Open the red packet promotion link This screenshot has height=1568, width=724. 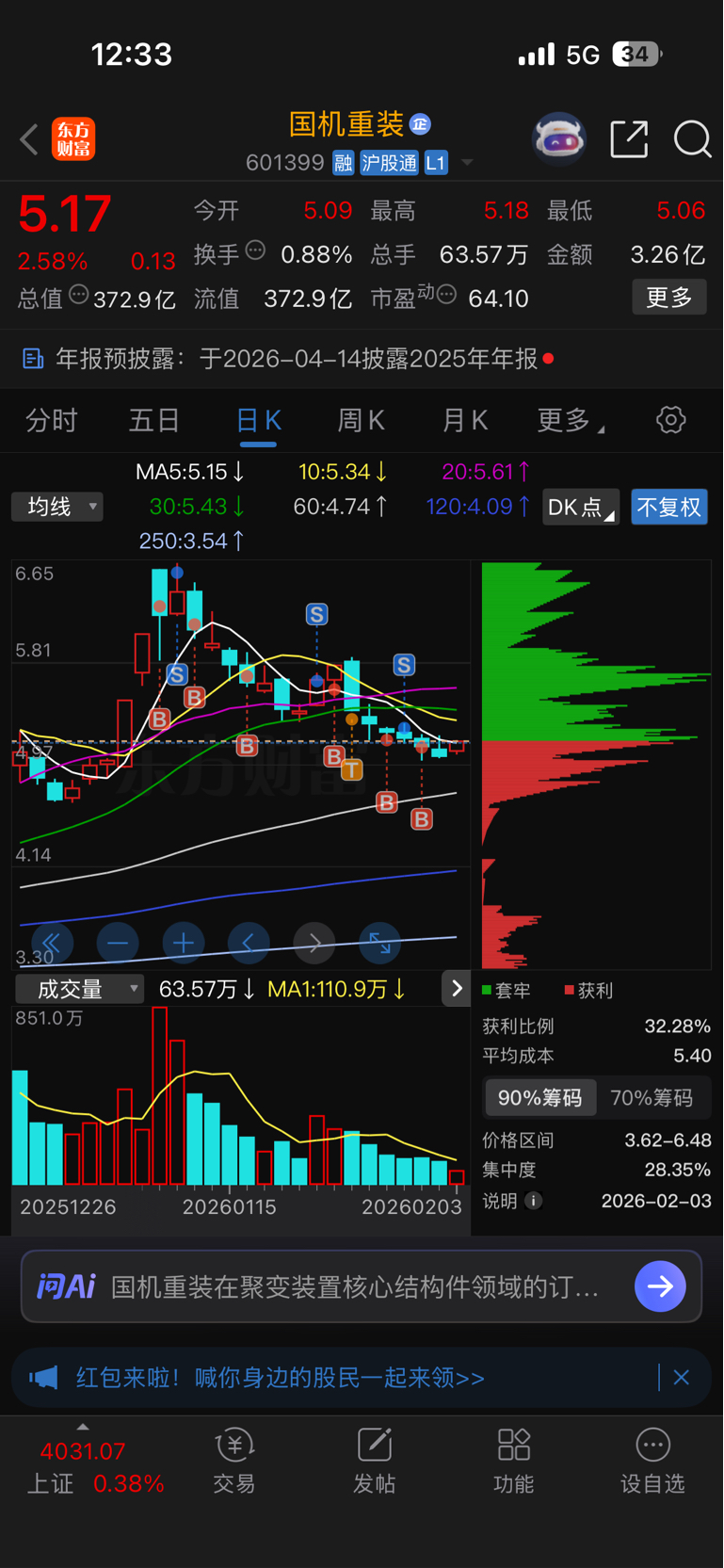click(x=281, y=1378)
